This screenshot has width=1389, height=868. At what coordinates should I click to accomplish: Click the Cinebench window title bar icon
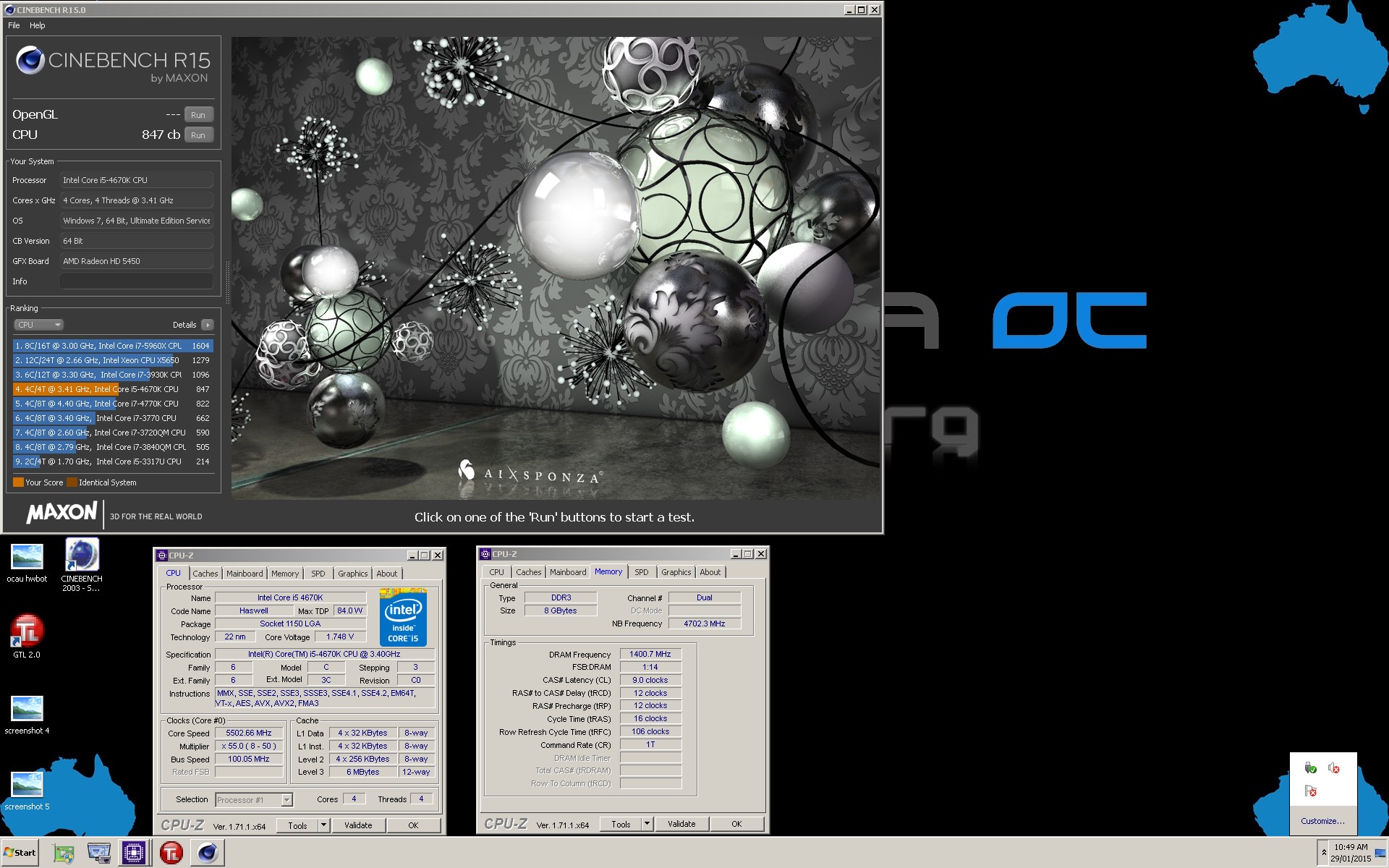tap(9, 9)
